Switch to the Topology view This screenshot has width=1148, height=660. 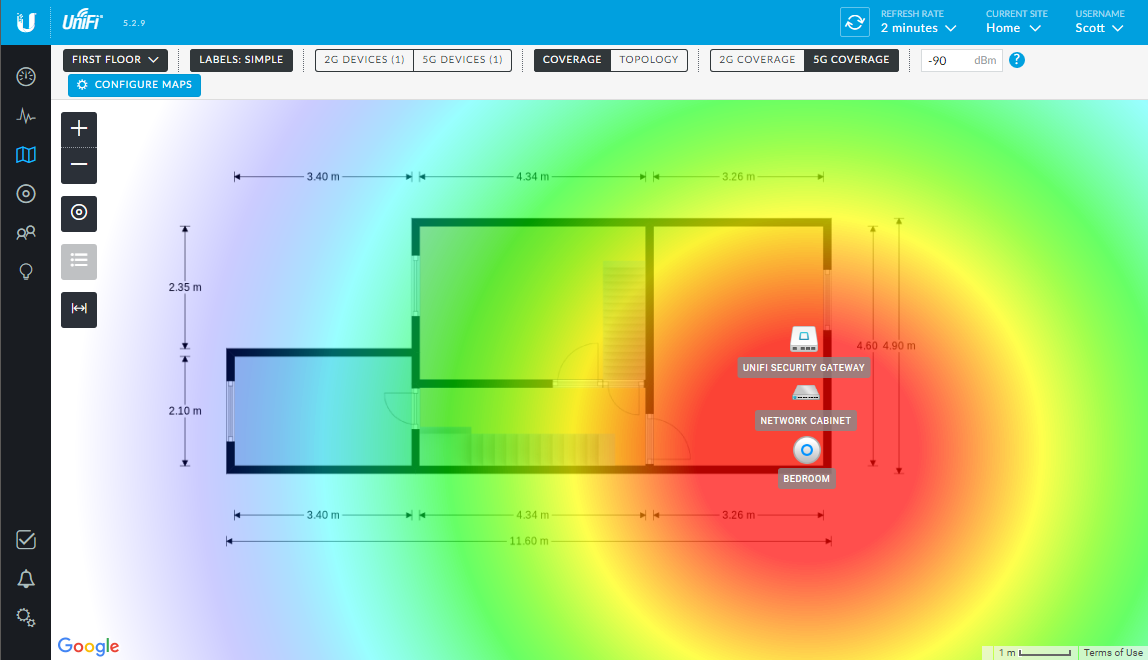649,60
